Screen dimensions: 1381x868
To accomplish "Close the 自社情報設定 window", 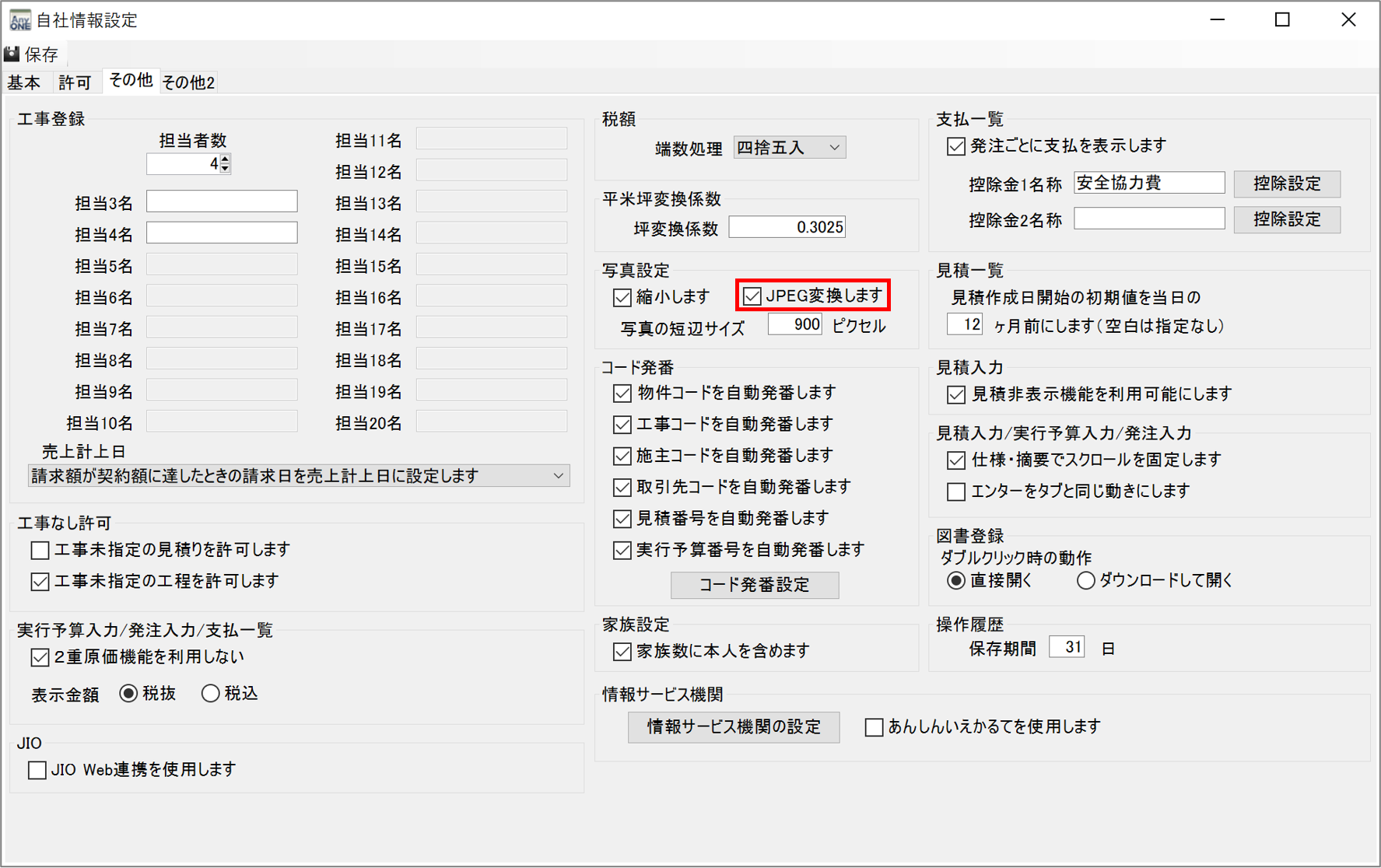I will 1348,20.
